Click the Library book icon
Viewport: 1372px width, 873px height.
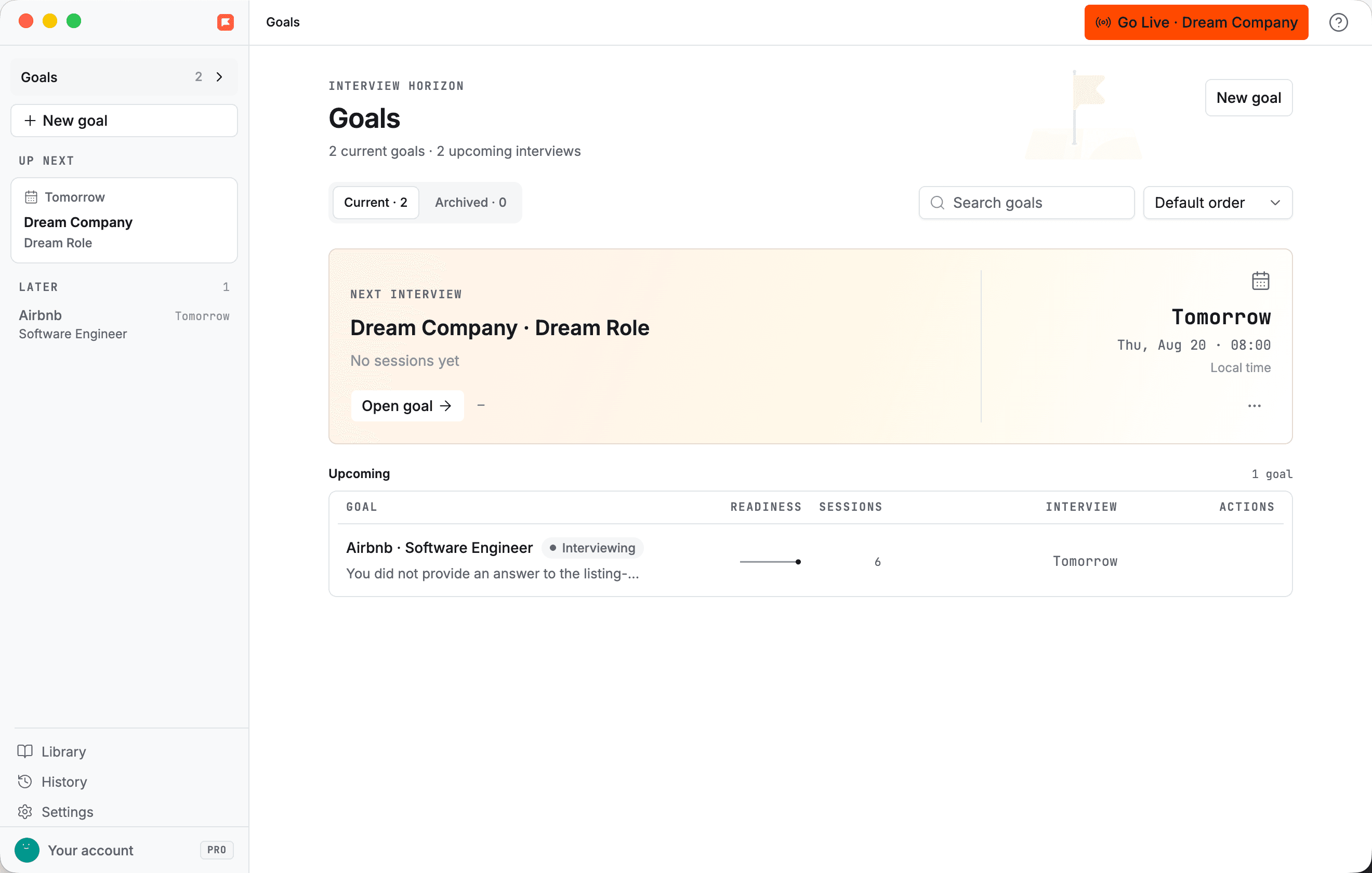(25, 751)
